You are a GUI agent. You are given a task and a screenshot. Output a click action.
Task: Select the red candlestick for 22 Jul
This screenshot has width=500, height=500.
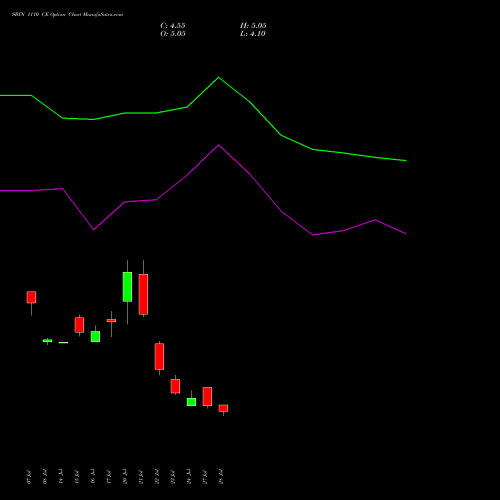click(x=159, y=356)
